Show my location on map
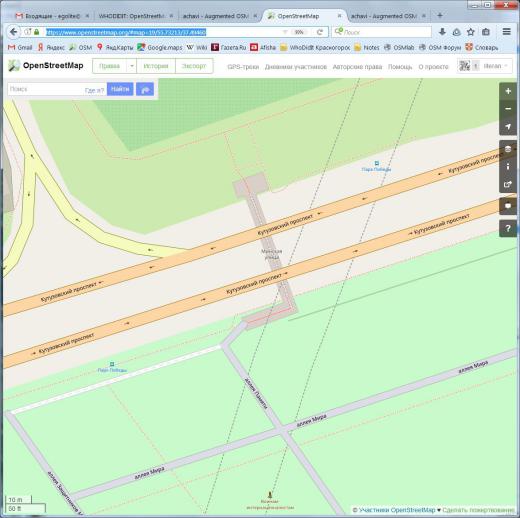Image resolution: width=520 pixels, height=518 pixels. pyautogui.click(x=508, y=127)
